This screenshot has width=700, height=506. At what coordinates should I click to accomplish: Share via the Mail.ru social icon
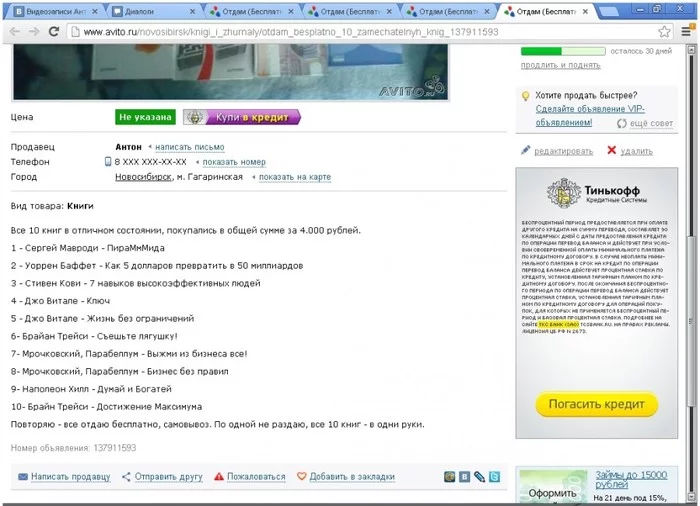pos(450,477)
